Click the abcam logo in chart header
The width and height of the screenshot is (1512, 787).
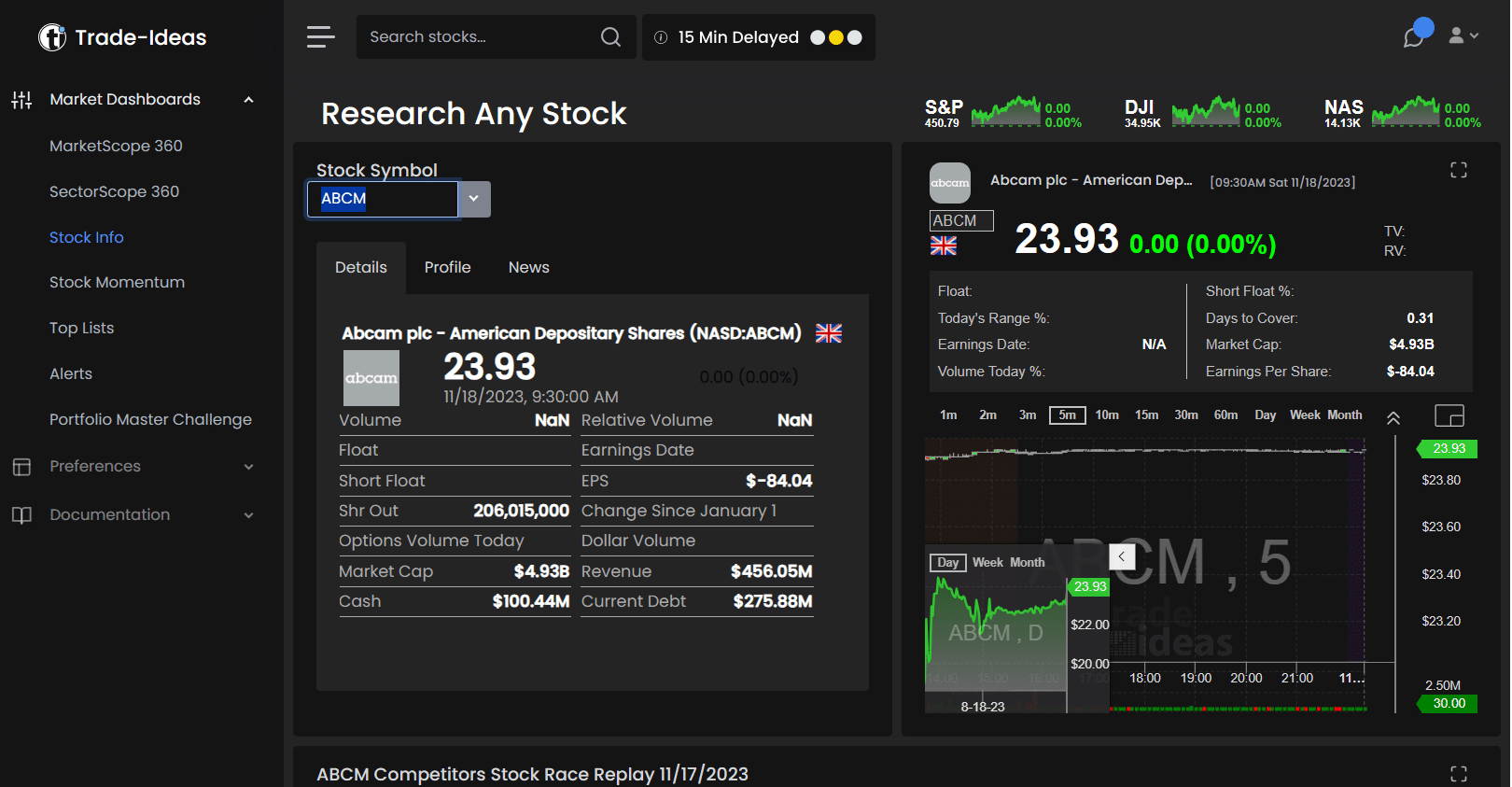[x=950, y=183]
